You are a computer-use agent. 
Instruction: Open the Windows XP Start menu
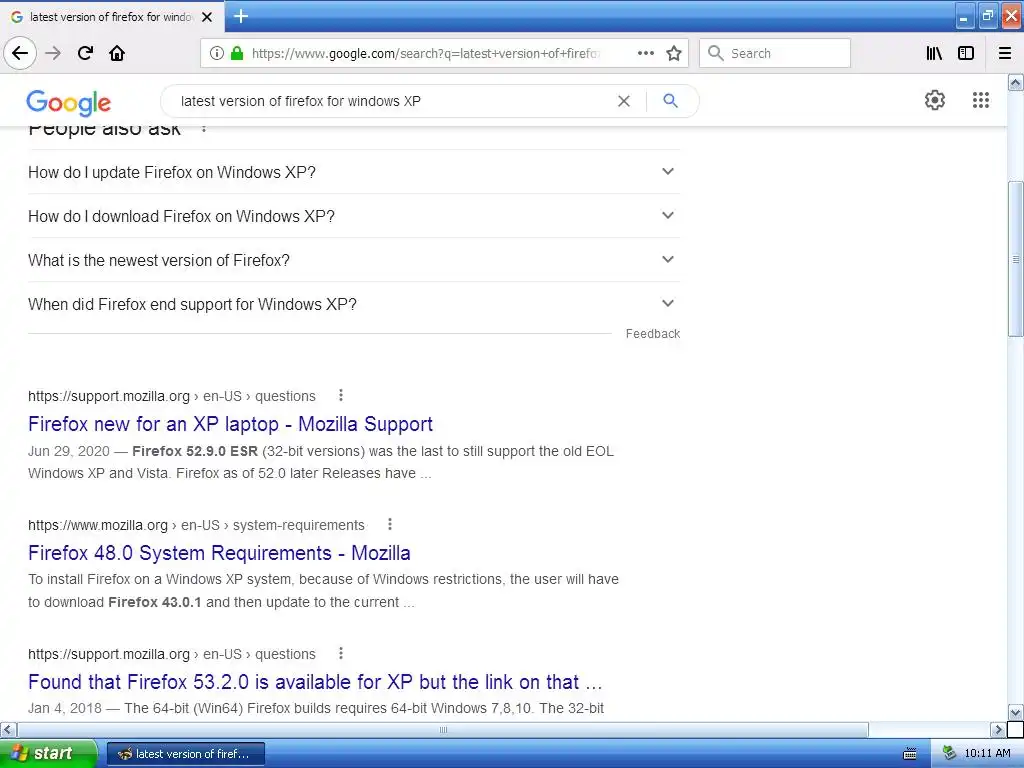48,753
